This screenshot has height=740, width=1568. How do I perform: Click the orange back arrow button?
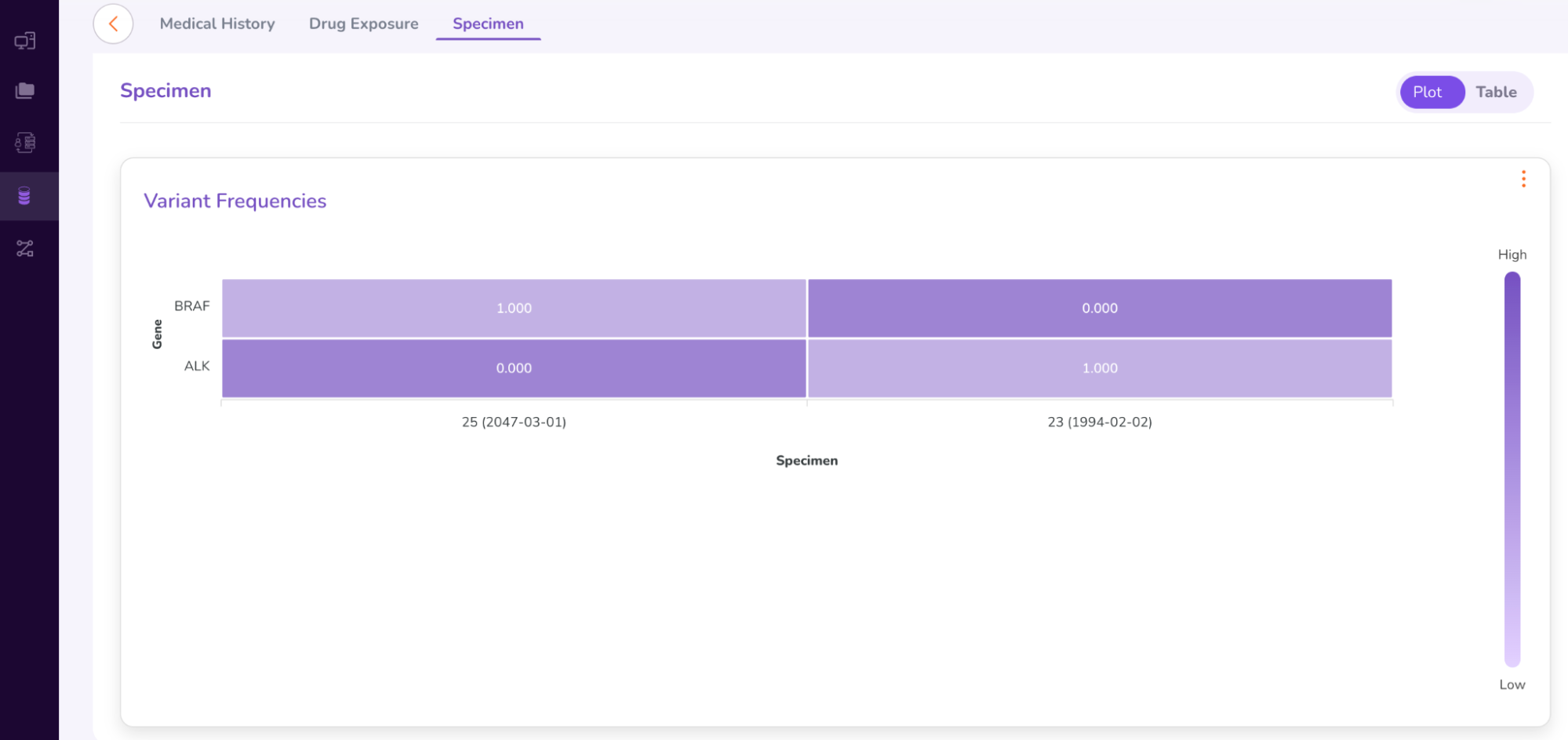point(113,24)
